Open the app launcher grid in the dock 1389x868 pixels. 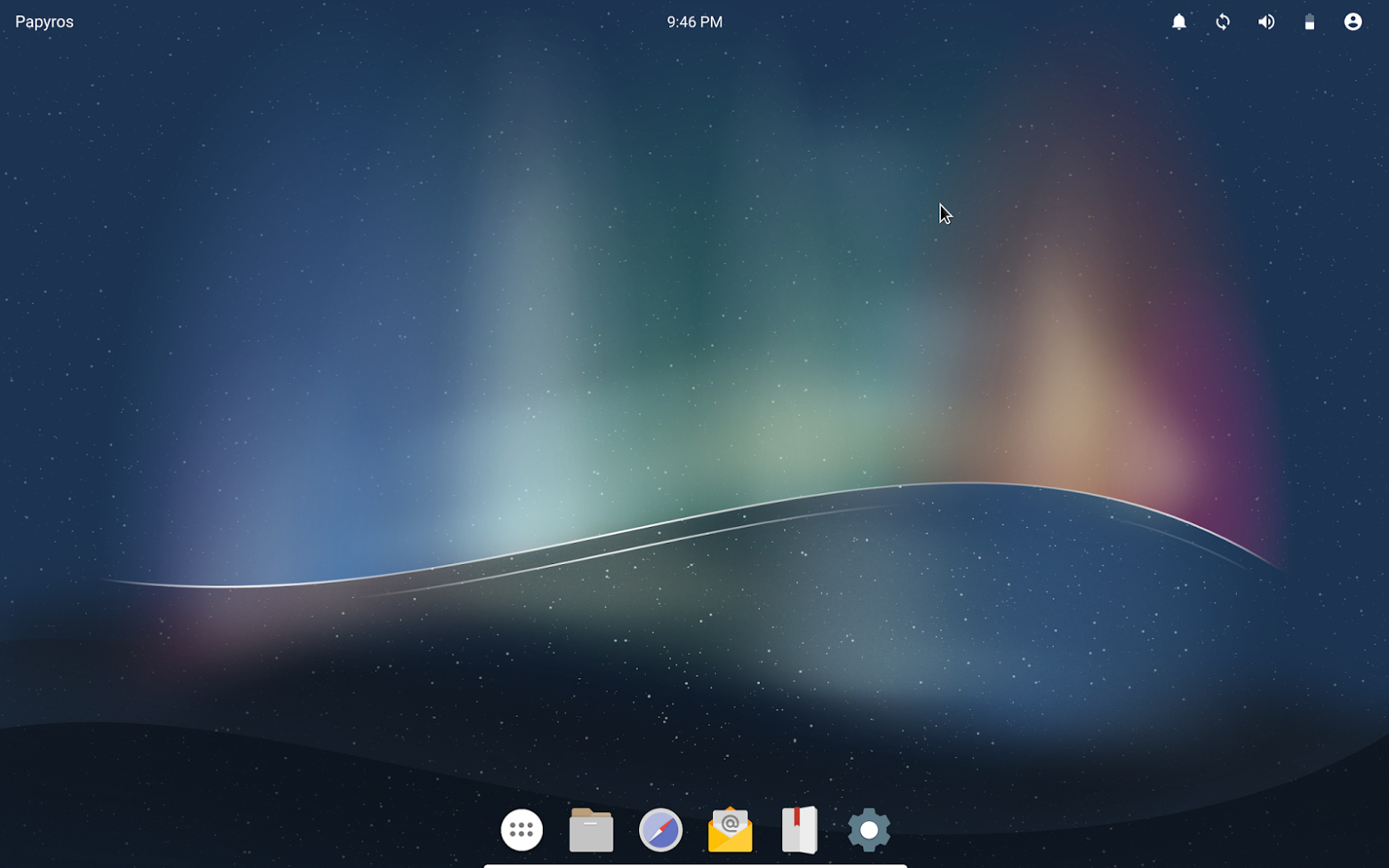point(522,830)
